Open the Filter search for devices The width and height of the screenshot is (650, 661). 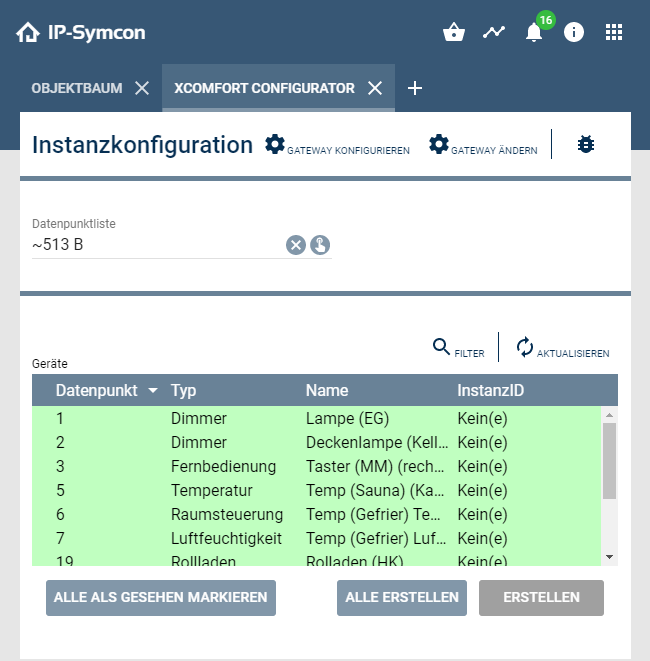coord(459,348)
